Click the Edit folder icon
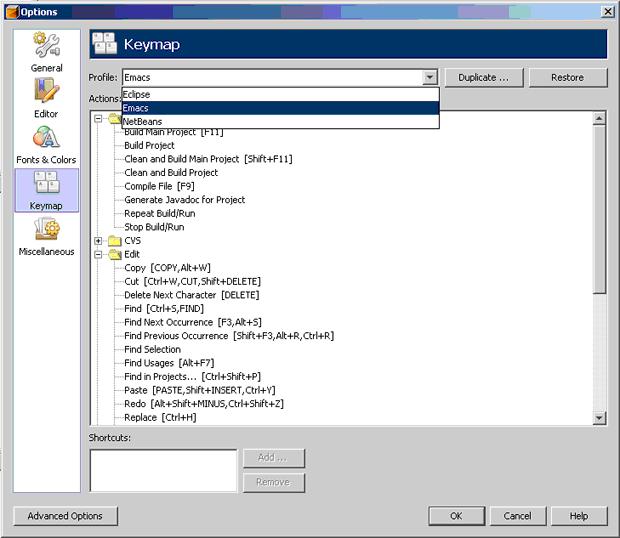Viewport: 620px width, 538px height. (114, 255)
